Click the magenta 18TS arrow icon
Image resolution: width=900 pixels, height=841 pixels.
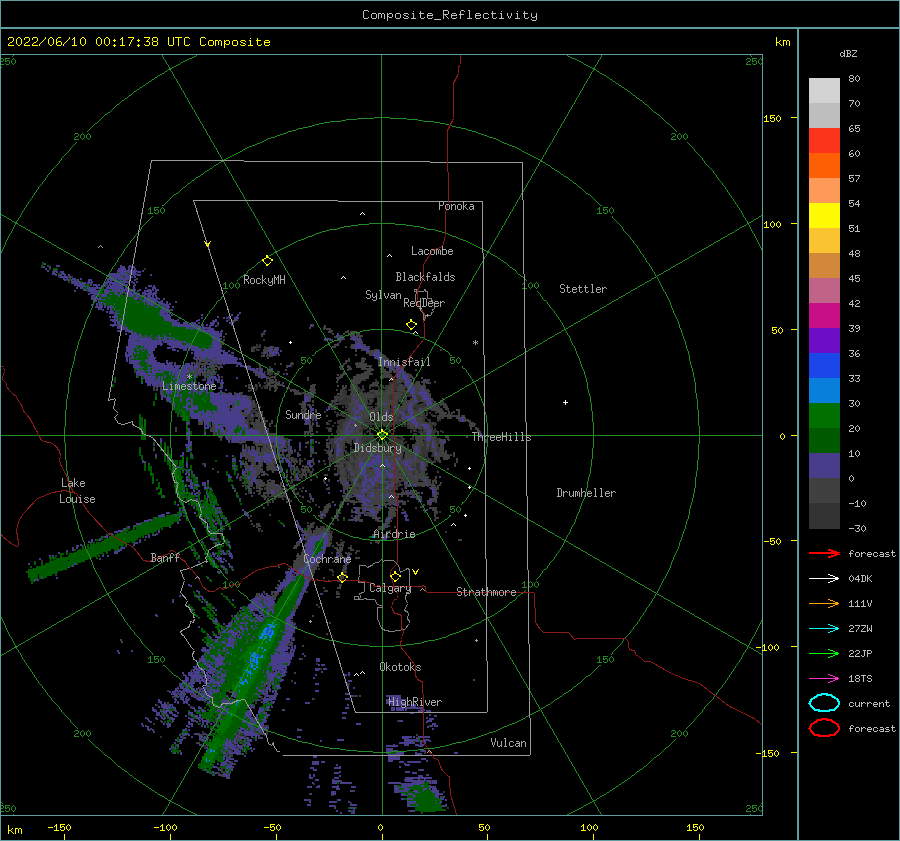click(x=824, y=679)
